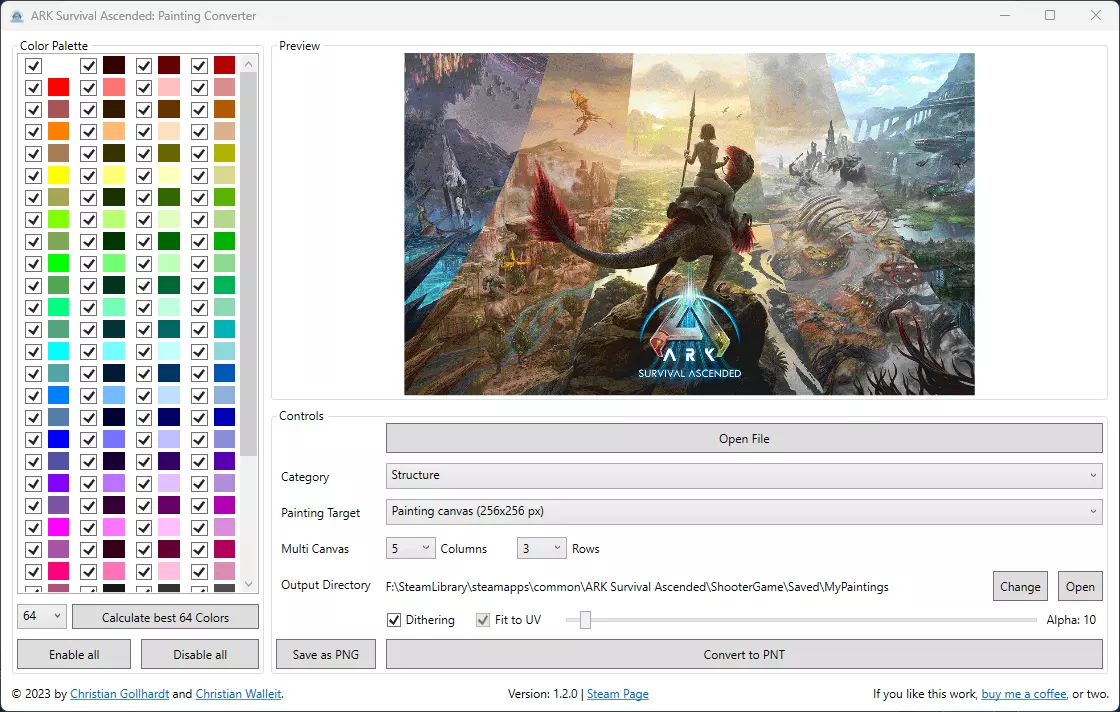Click the ARK app icon in title bar

pyautogui.click(x=17, y=16)
